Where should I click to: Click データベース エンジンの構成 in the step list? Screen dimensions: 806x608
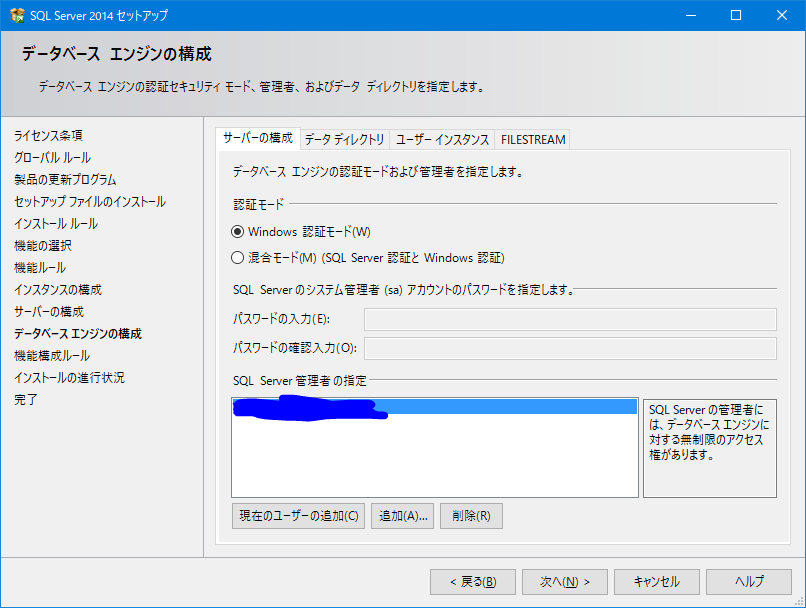click(78, 334)
